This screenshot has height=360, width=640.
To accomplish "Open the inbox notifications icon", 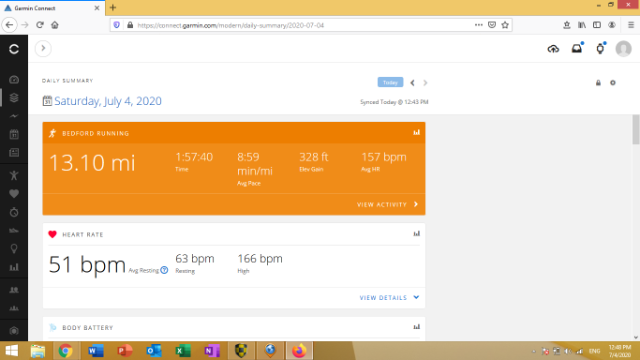I will (x=577, y=49).
